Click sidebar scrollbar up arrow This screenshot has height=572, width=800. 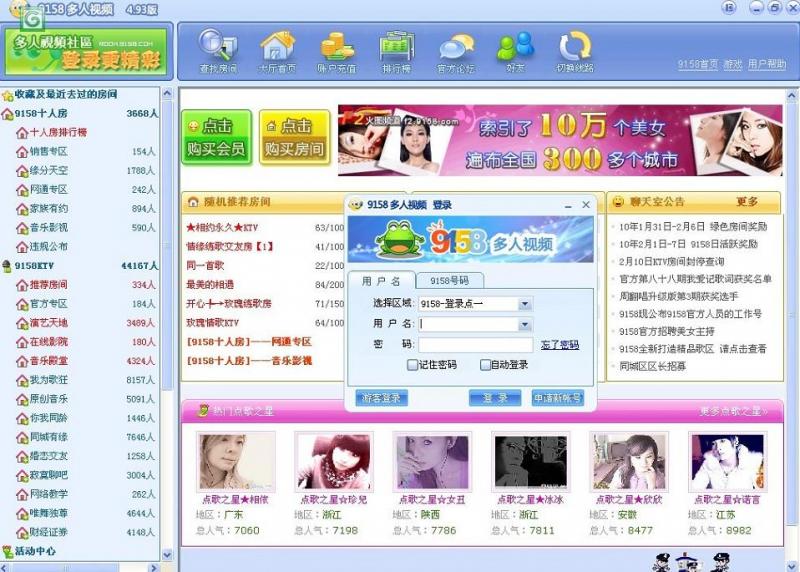(x=167, y=94)
